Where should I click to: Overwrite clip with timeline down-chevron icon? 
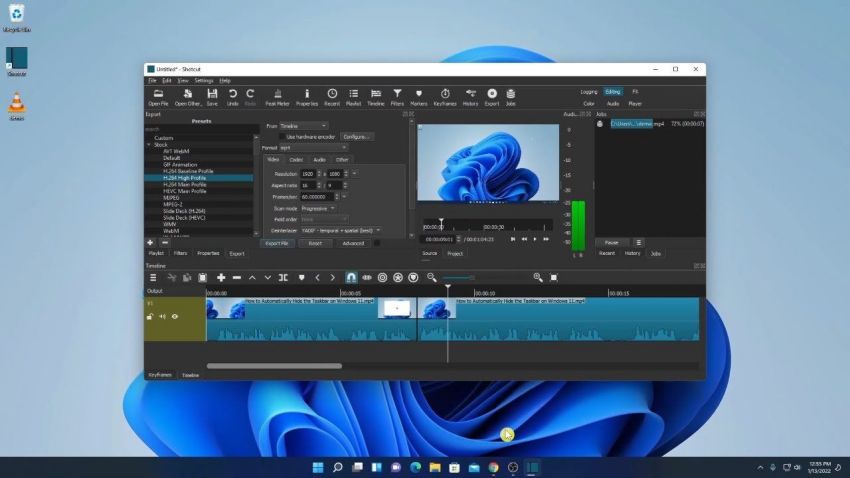tap(268, 277)
